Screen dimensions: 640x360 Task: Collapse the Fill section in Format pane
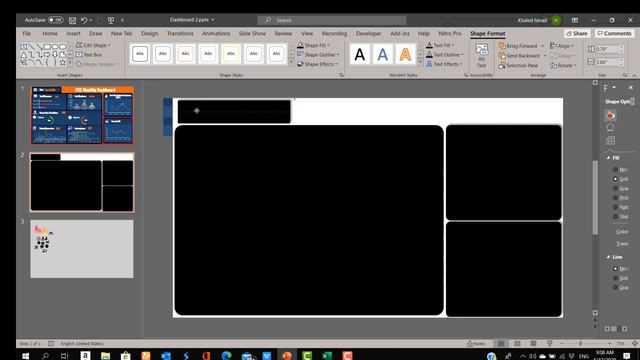[x=608, y=158]
